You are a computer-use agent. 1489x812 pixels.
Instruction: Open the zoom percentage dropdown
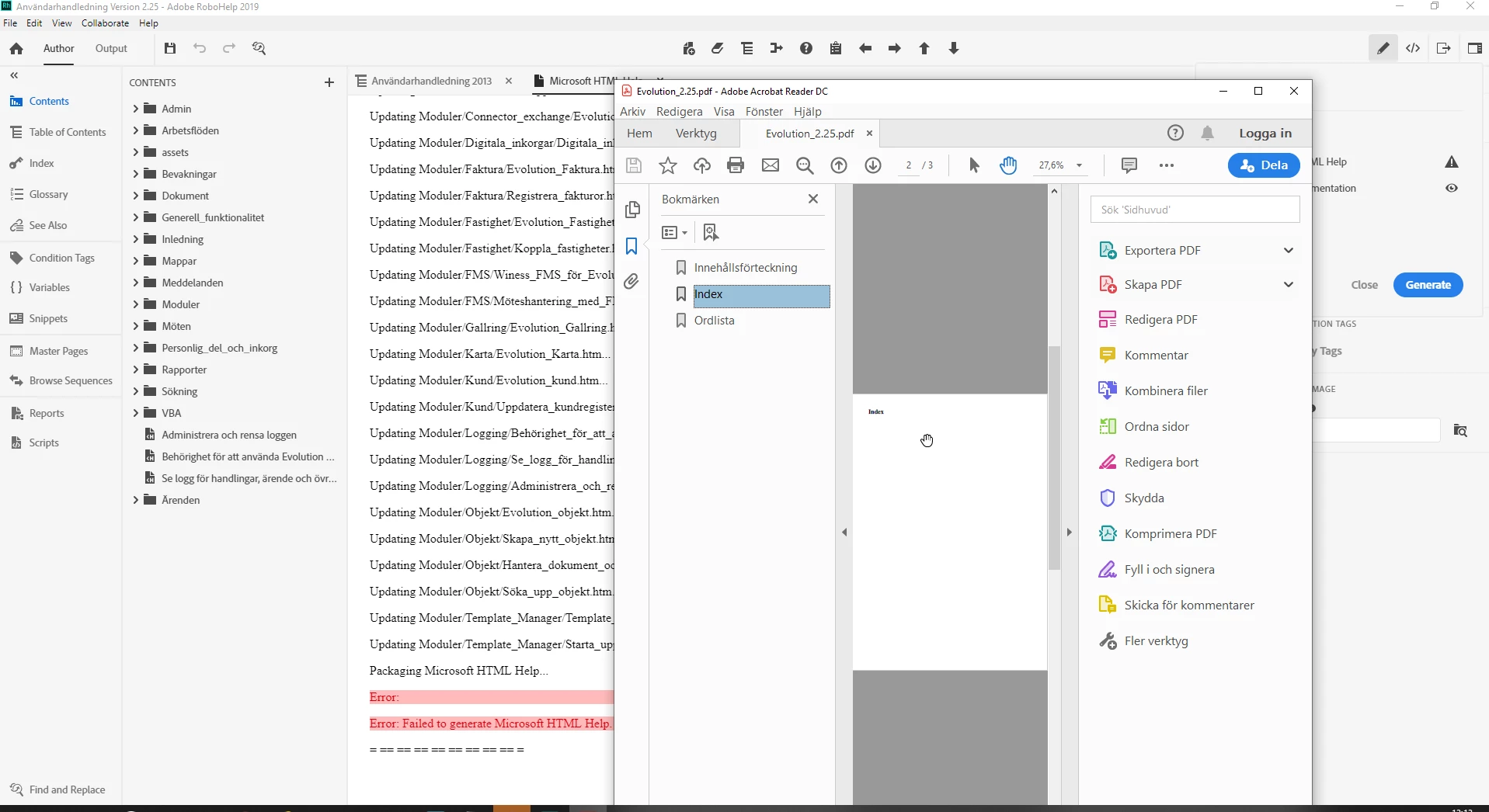1079,165
